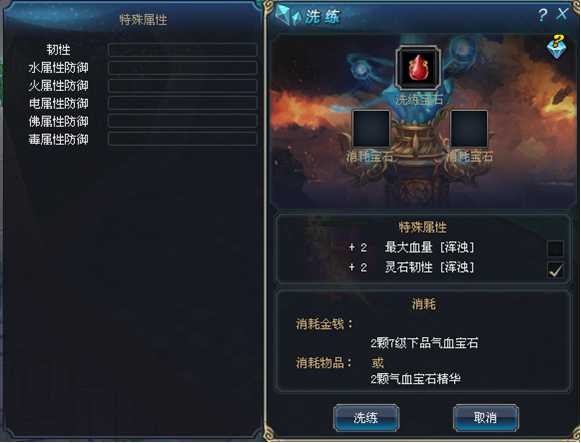Viewport: 581px width, 443px height.
Task: Select the left 消耗宝石 empty slot
Action: (x=371, y=128)
